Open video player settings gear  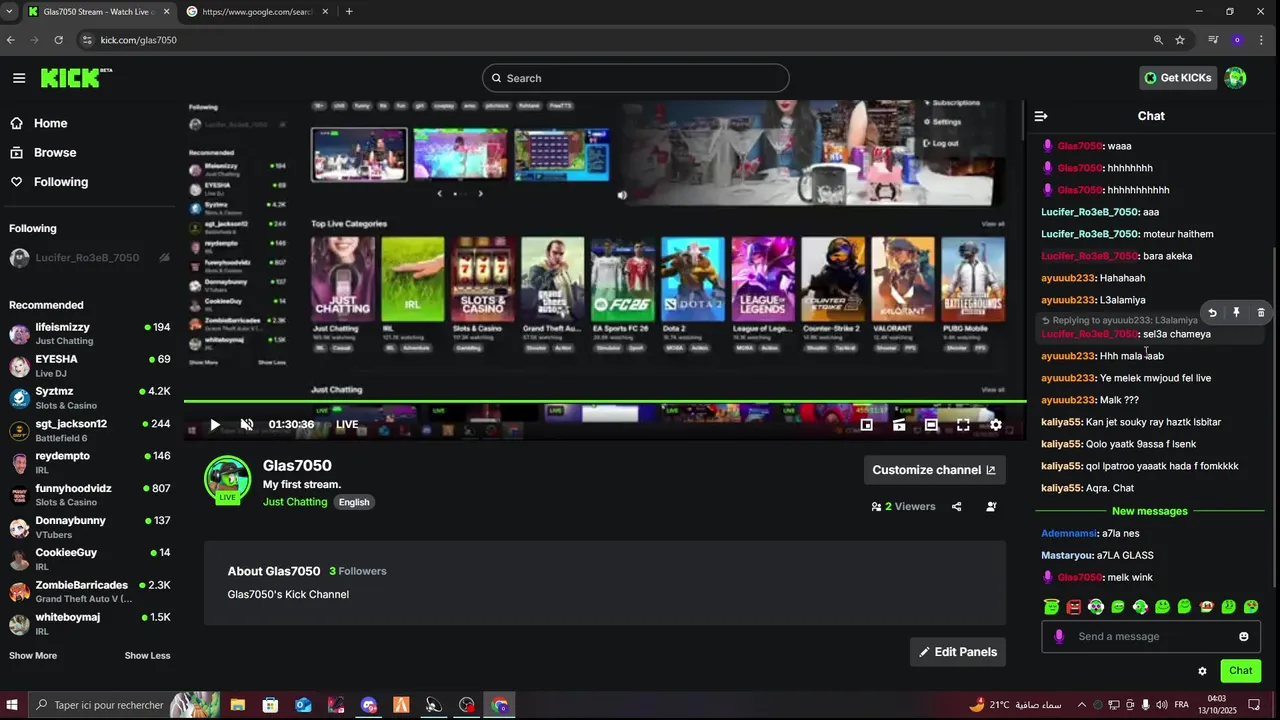pyautogui.click(x=995, y=425)
